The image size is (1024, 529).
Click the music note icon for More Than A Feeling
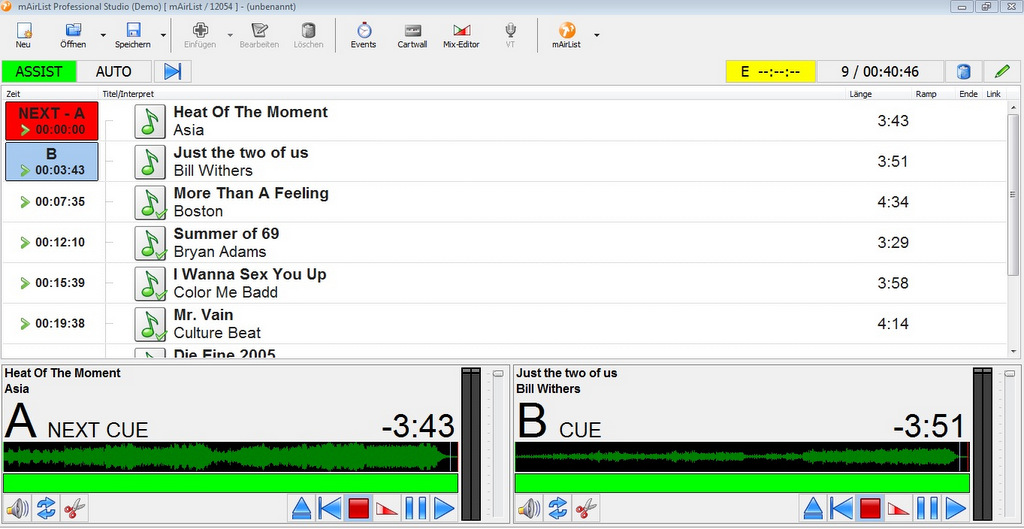tap(150, 202)
